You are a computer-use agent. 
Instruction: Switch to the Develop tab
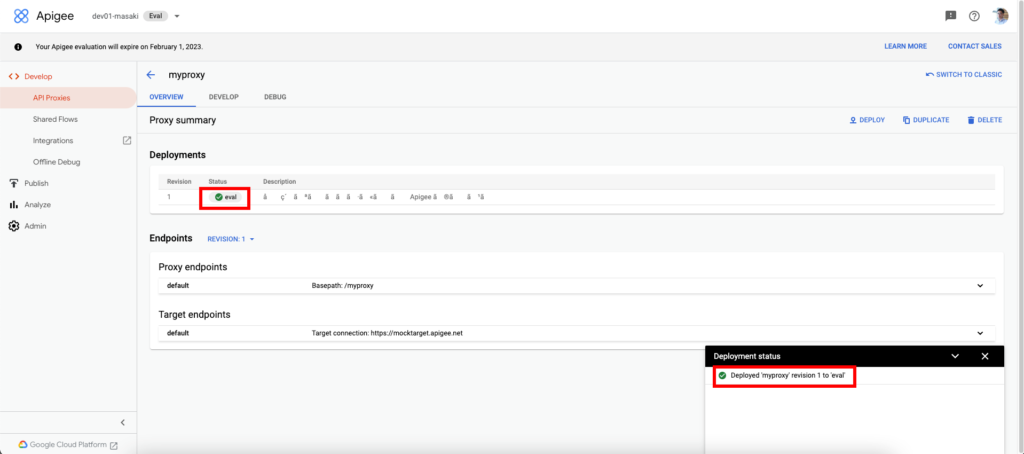pos(223,96)
